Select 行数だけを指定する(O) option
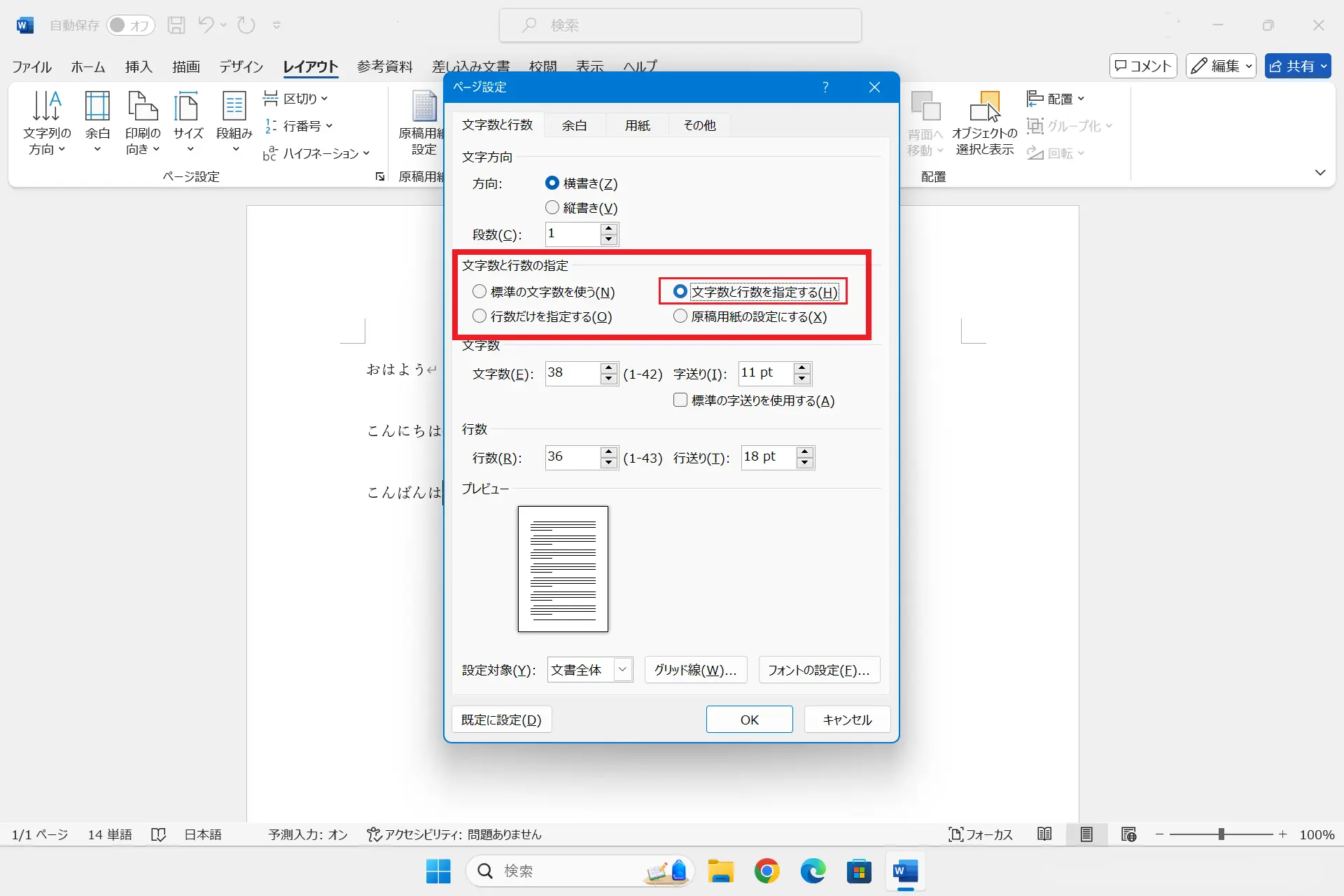The height and width of the screenshot is (896, 1344). (479, 316)
